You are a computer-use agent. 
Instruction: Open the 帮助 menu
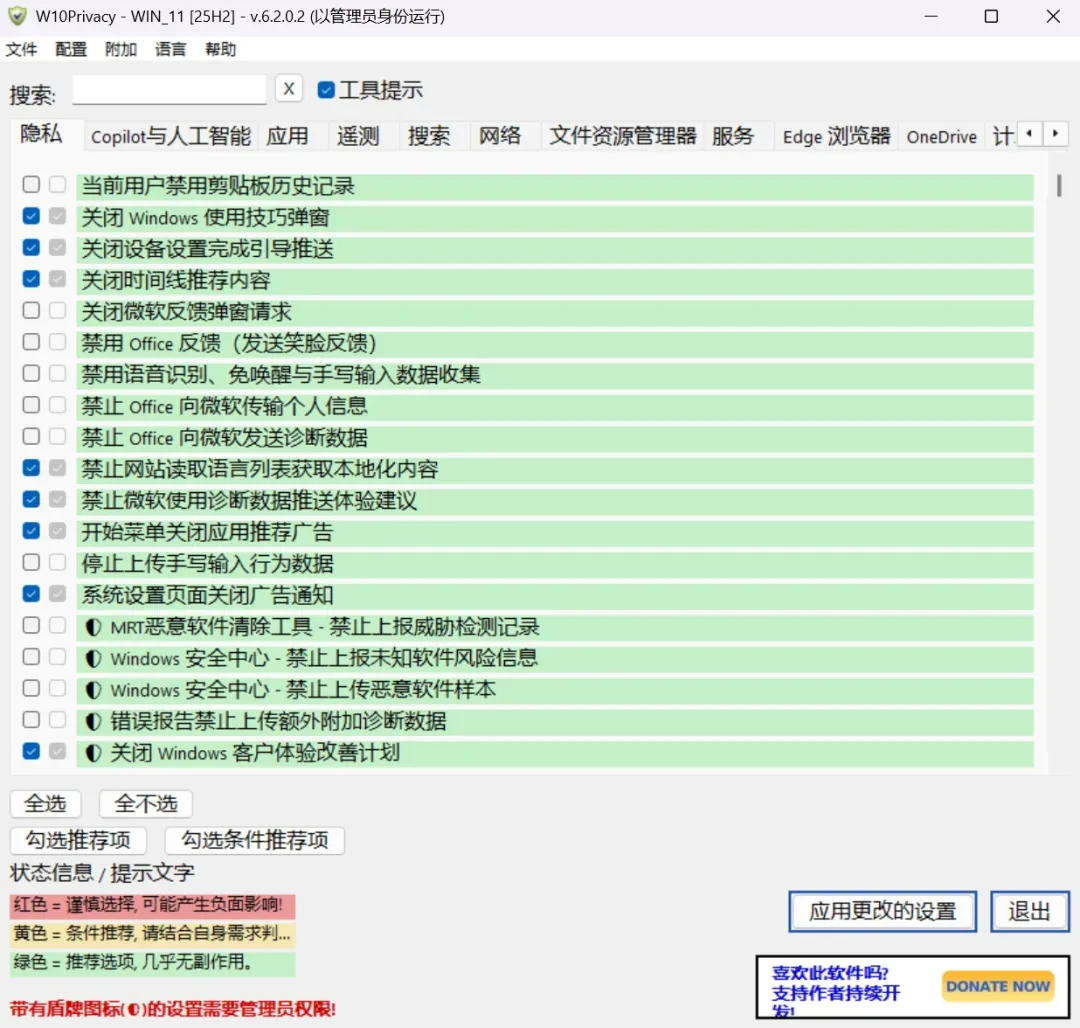coord(220,50)
